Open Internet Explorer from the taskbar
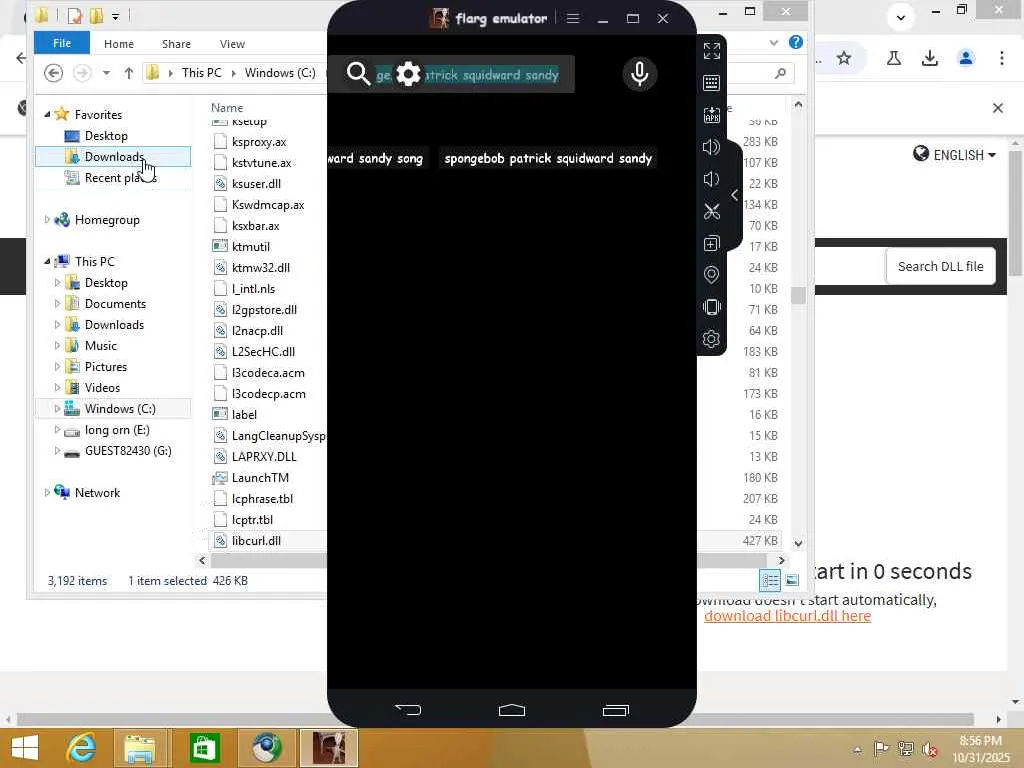This screenshot has height=768, width=1024. pyautogui.click(x=81, y=748)
